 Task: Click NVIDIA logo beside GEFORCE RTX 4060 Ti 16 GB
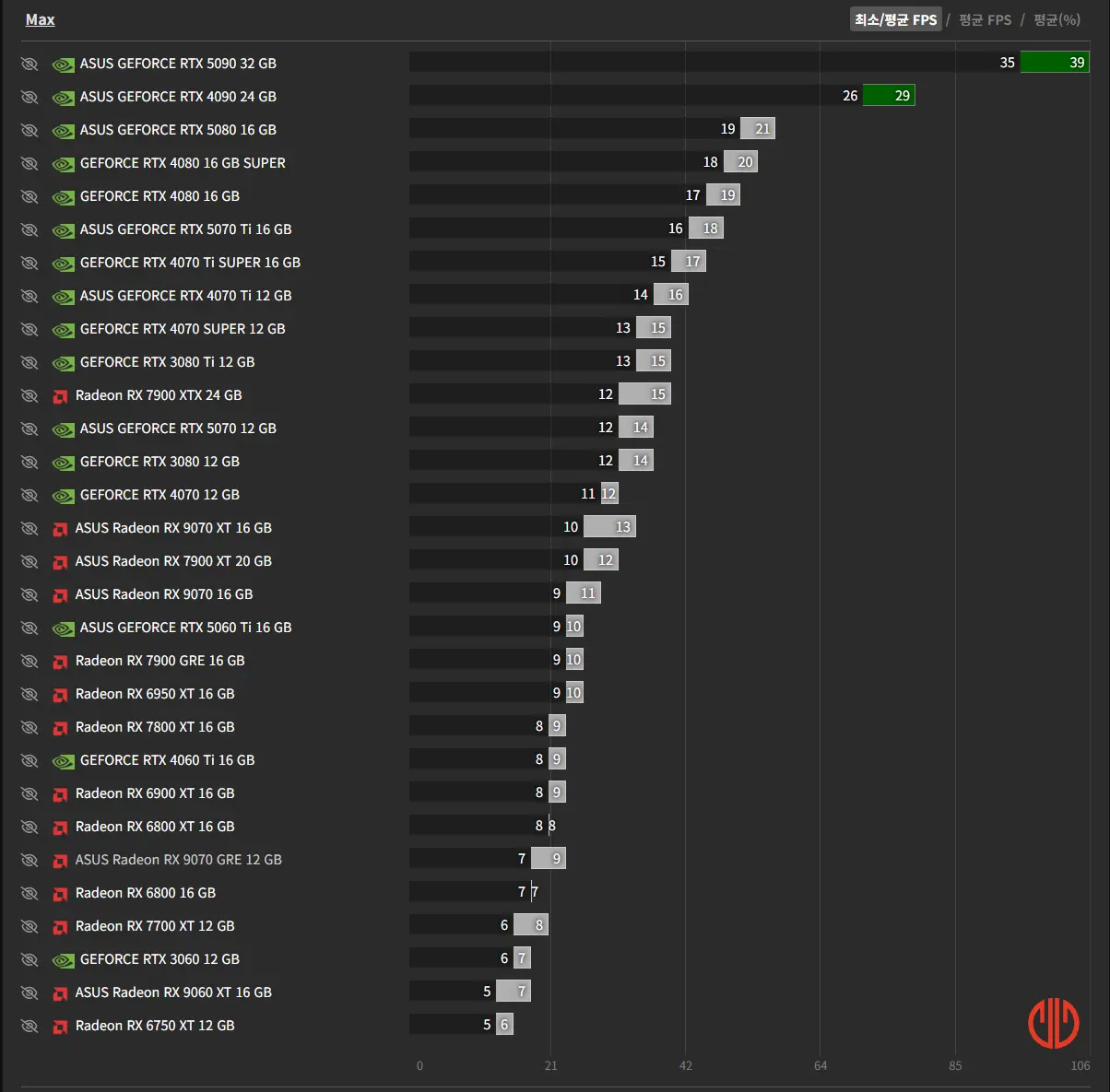coord(63,761)
